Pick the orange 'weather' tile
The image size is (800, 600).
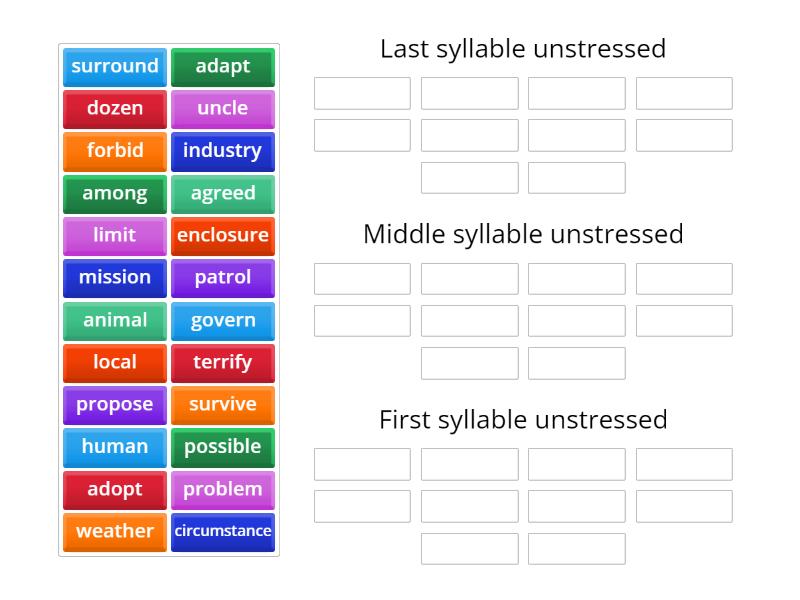click(115, 532)
